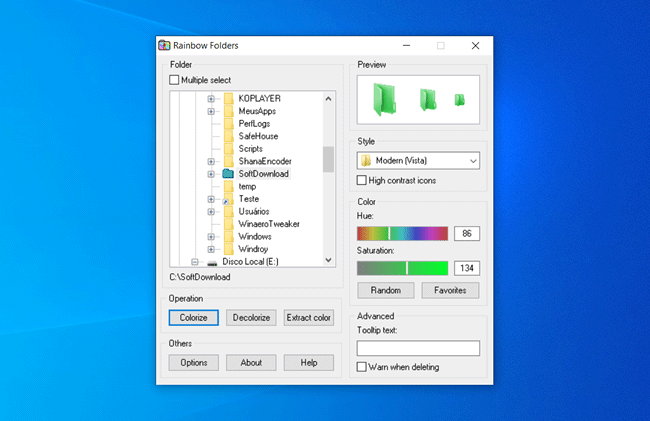Click the MeusApps folder icon
This screenshot has height=421, width=650.
coord(229,111)
